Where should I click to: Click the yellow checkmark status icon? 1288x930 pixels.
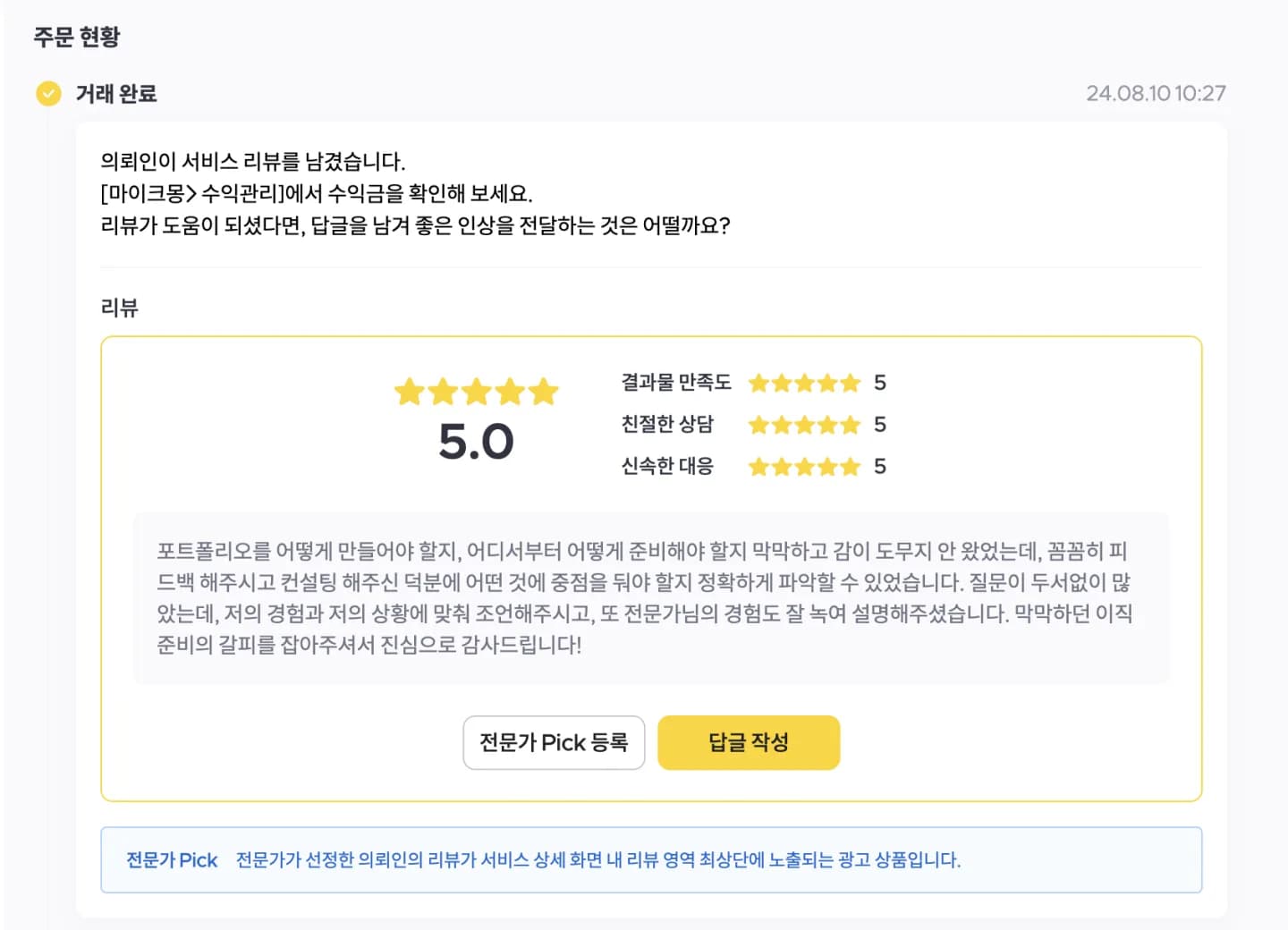(x=48, y=93)
